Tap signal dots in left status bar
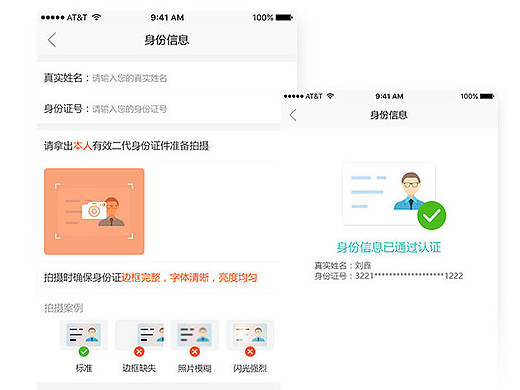 (x=53, y=17)
